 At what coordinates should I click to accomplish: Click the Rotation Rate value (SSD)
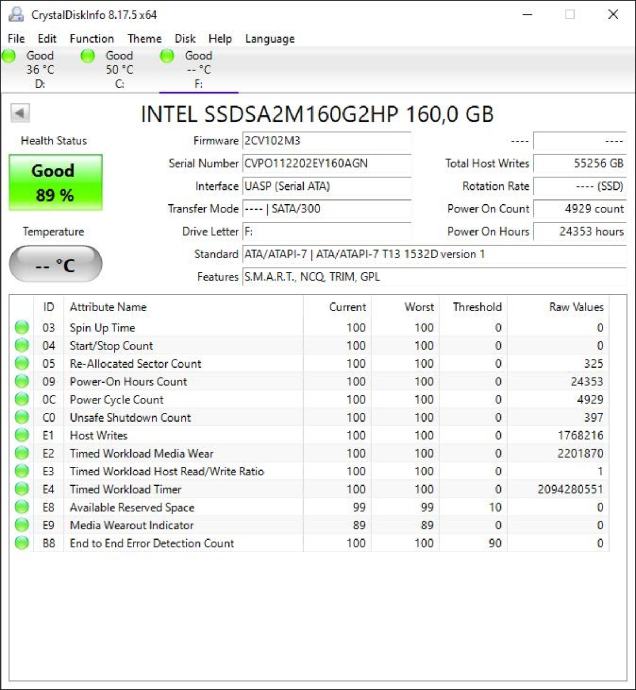580,186
